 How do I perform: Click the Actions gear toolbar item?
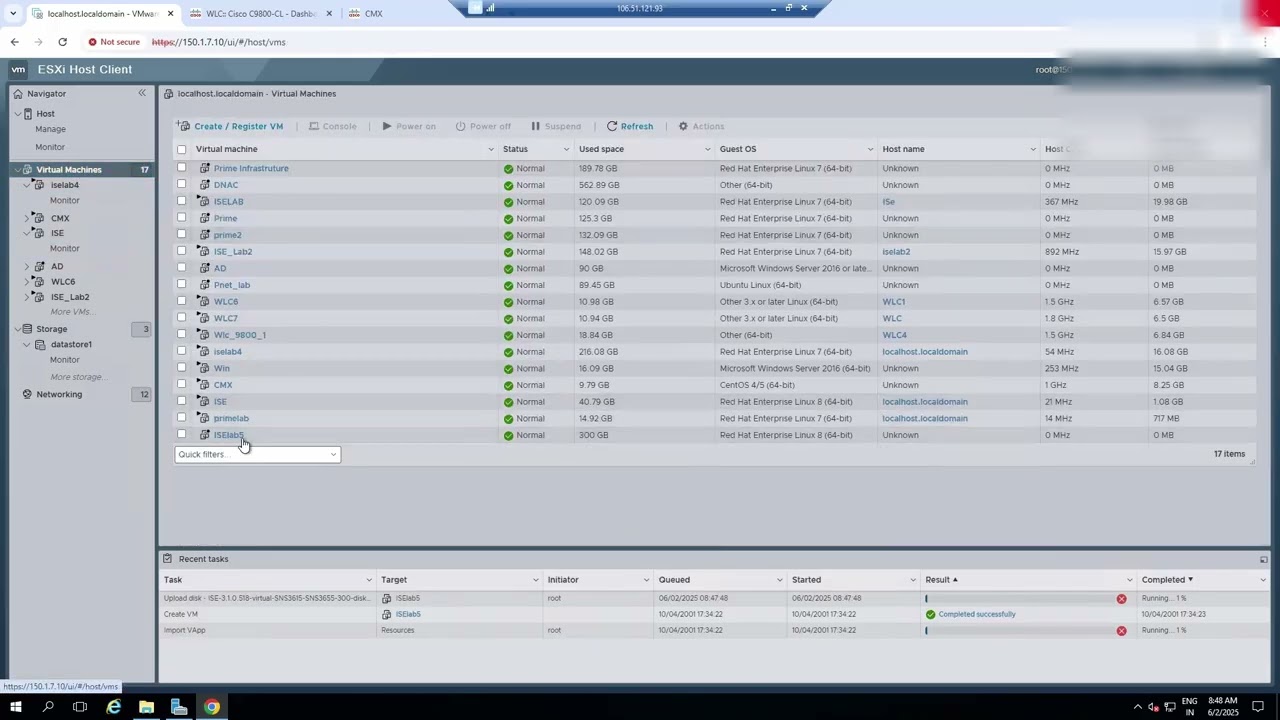coord(701,126)
